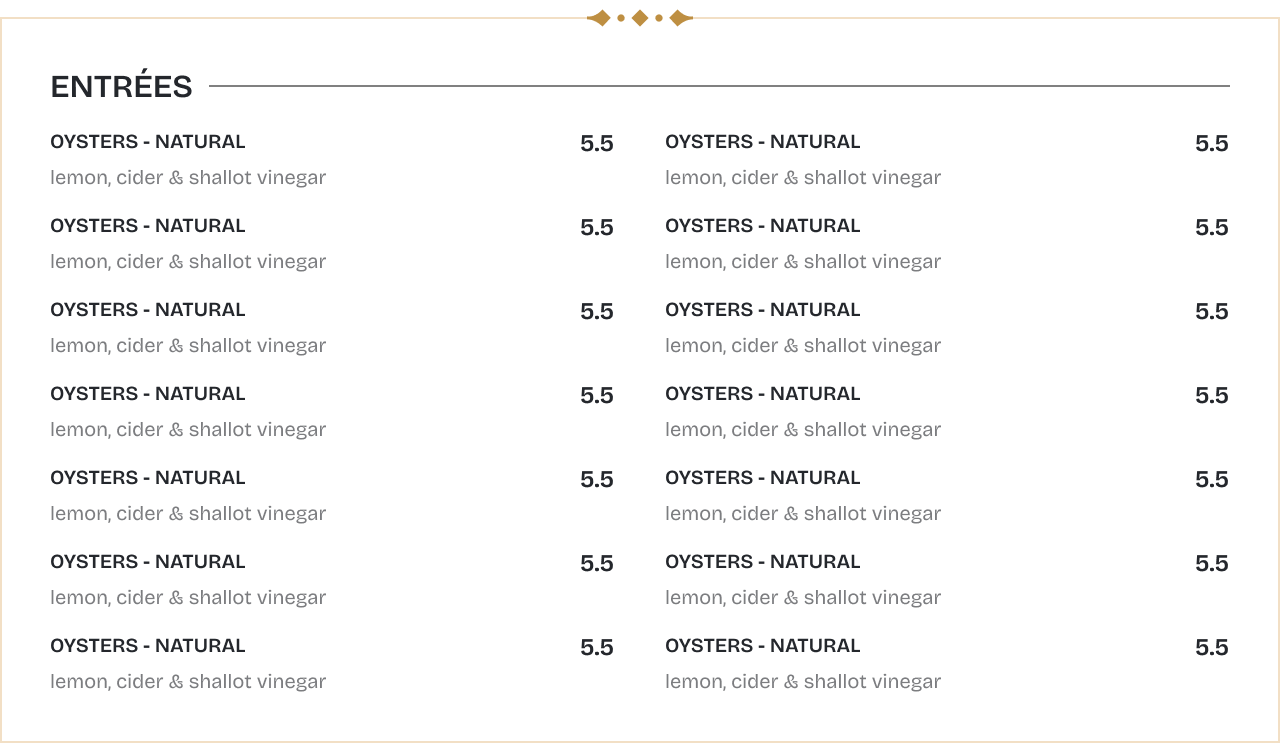
Task: Click the 5.5 price of top-right item
Action: (x=1211, y=144)
